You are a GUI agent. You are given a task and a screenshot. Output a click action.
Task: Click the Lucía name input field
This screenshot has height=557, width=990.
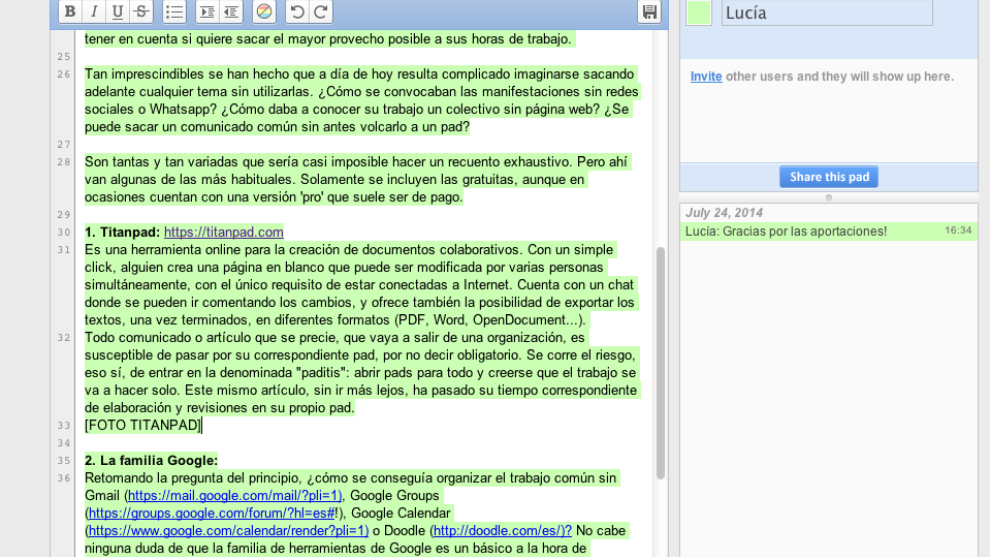coord(826,13)
